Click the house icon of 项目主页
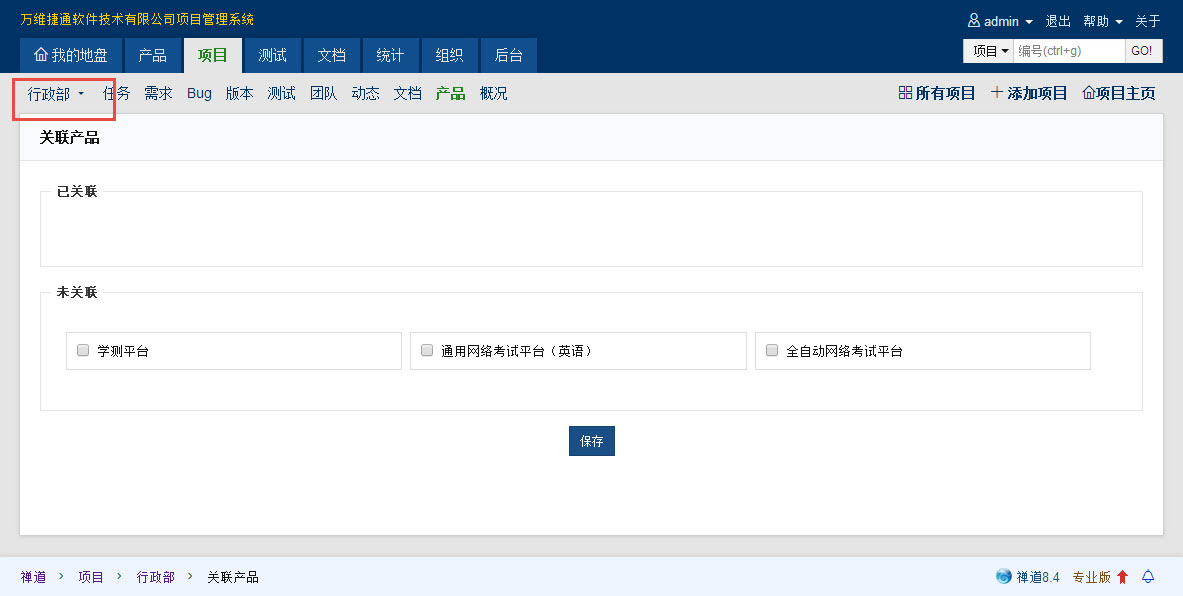This screenshot has width=1183, height=596. pos(1089,93)
